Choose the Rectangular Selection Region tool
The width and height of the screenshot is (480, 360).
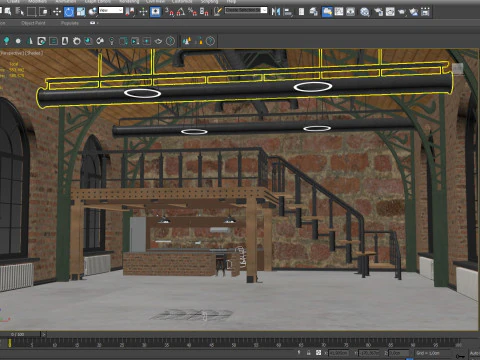tap(31, 12)
